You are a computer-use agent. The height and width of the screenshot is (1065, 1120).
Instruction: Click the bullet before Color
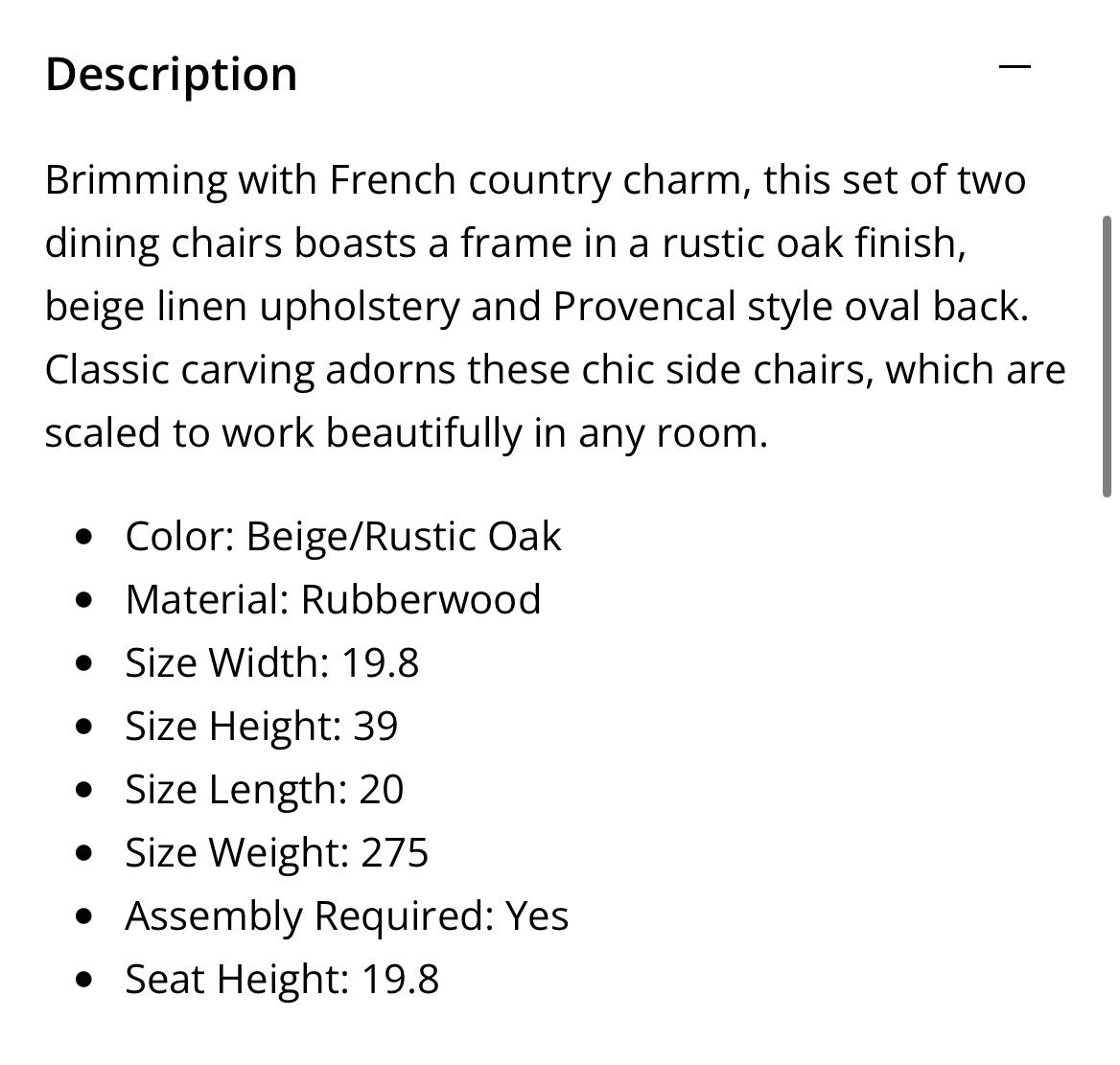tap(83, 537)
